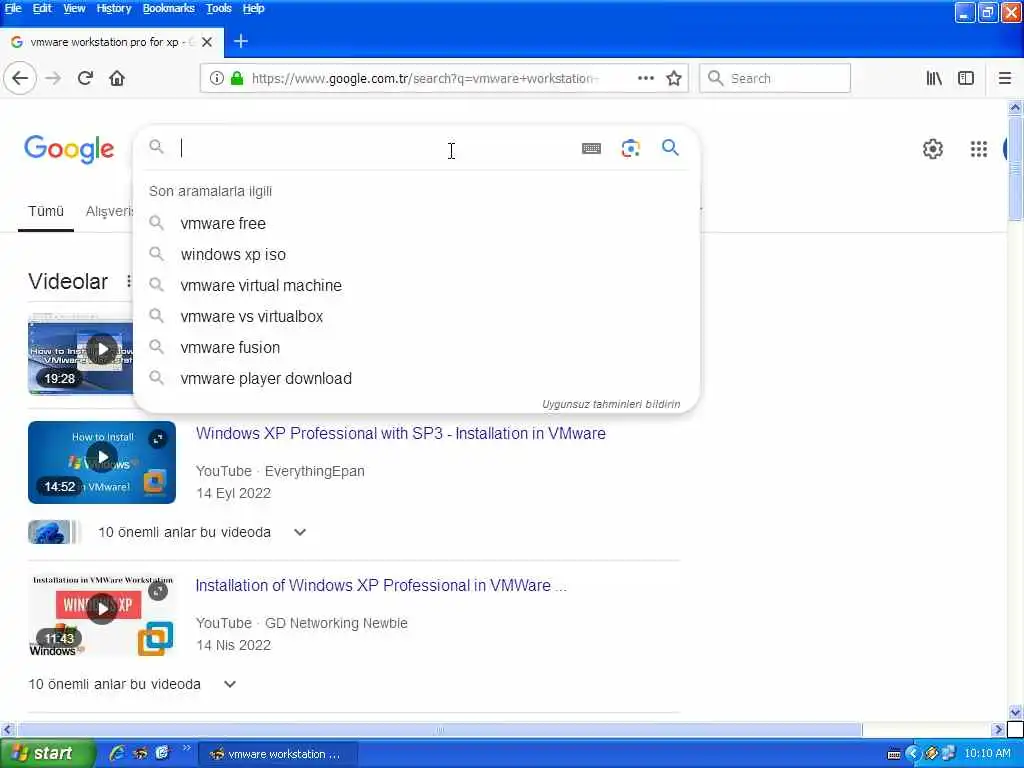
Task: Close the vmware workstation pro tab
Action: pyautogui.click(x=207, y=42)
